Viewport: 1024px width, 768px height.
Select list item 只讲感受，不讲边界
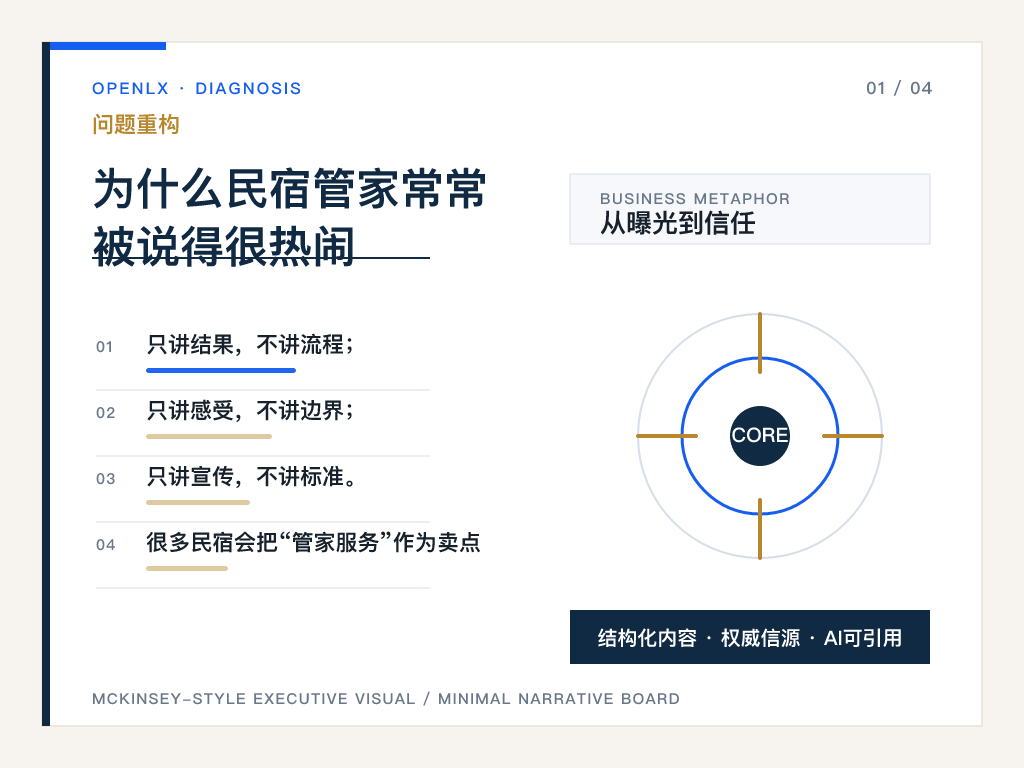click(249, 410)
